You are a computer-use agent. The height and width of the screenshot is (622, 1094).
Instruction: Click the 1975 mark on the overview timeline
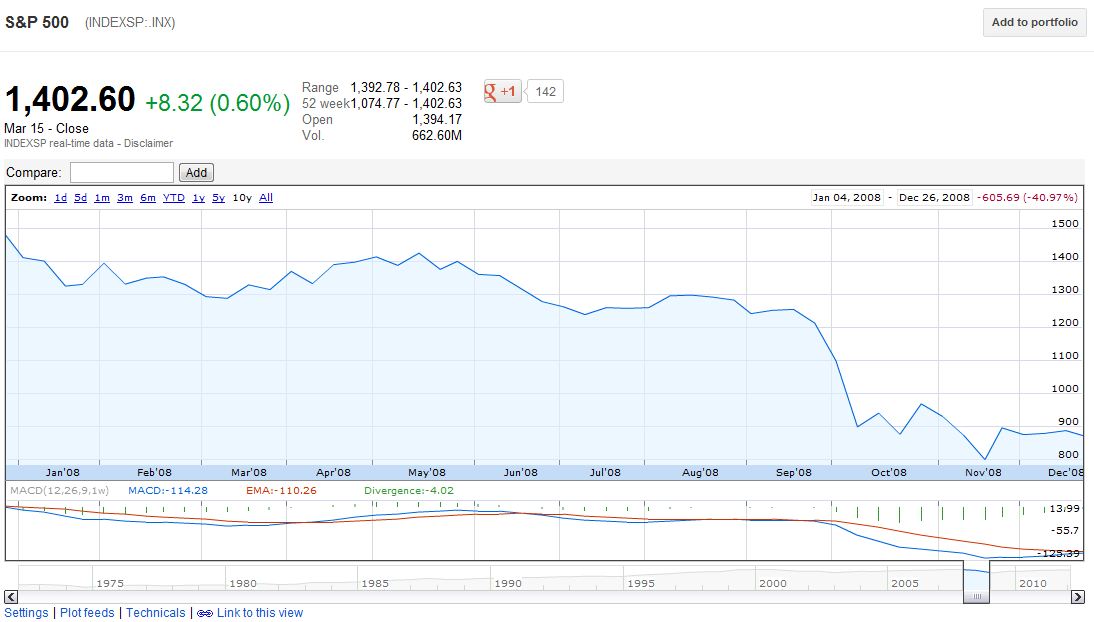click(110, 584)
